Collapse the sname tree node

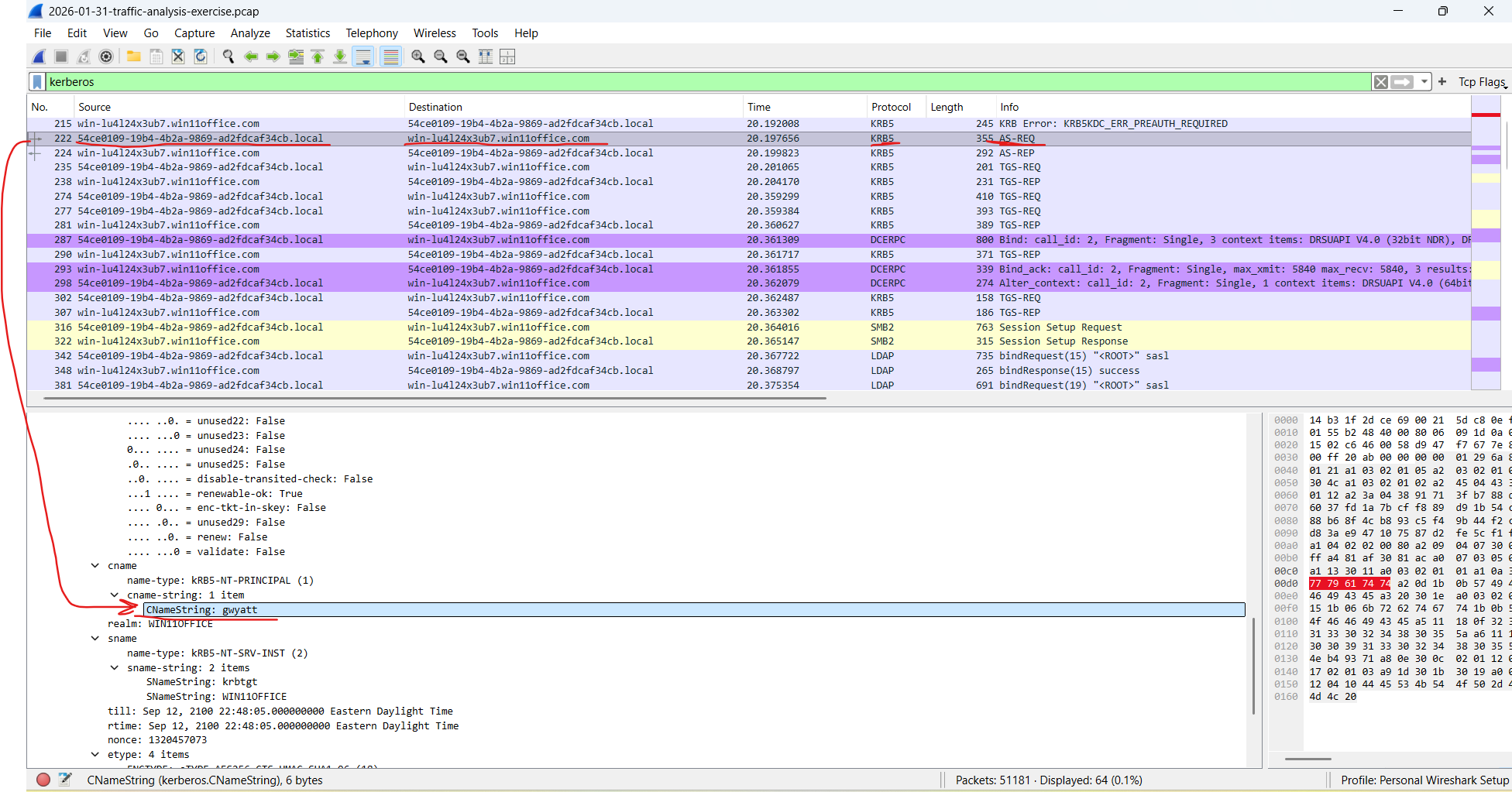[95, 639]
